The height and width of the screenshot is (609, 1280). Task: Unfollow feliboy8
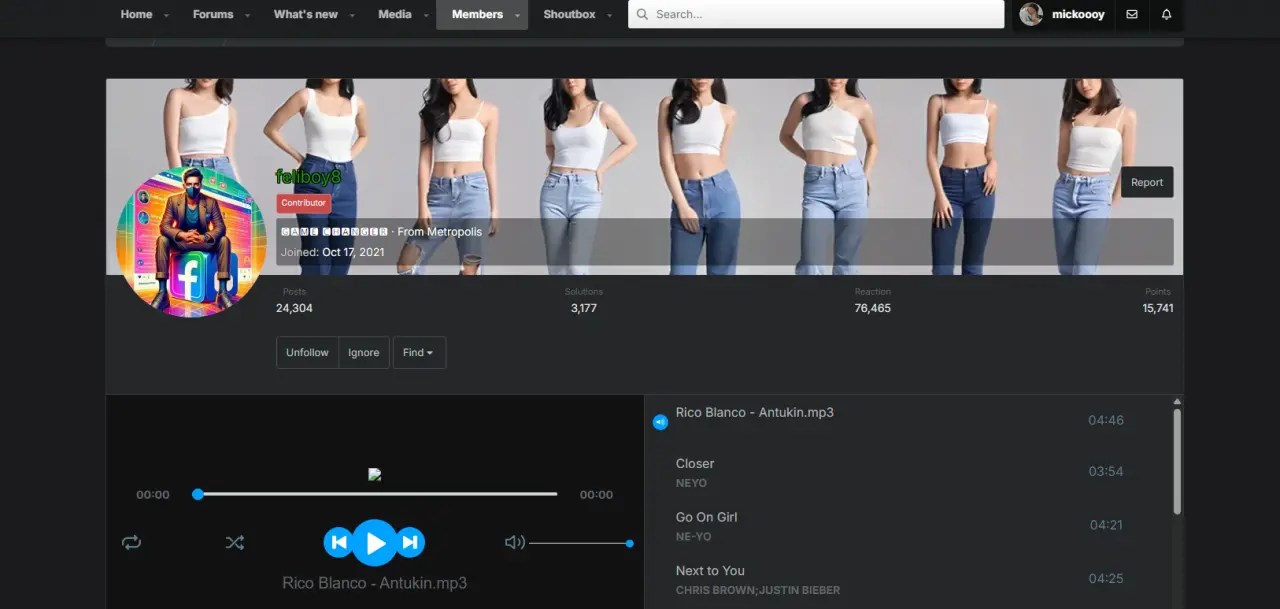(x=307, y=352)
